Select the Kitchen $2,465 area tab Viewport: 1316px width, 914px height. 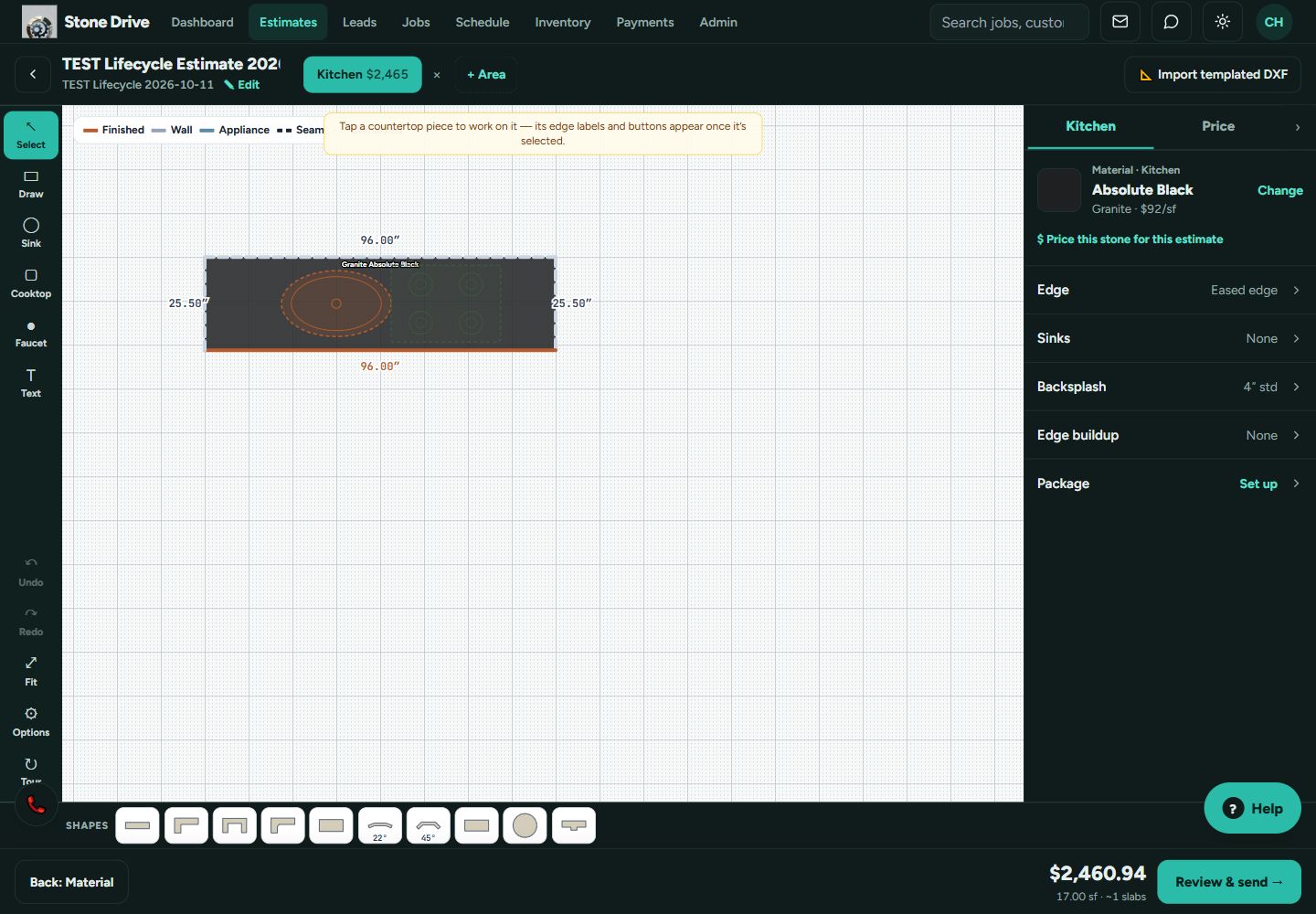pos(363,74)
